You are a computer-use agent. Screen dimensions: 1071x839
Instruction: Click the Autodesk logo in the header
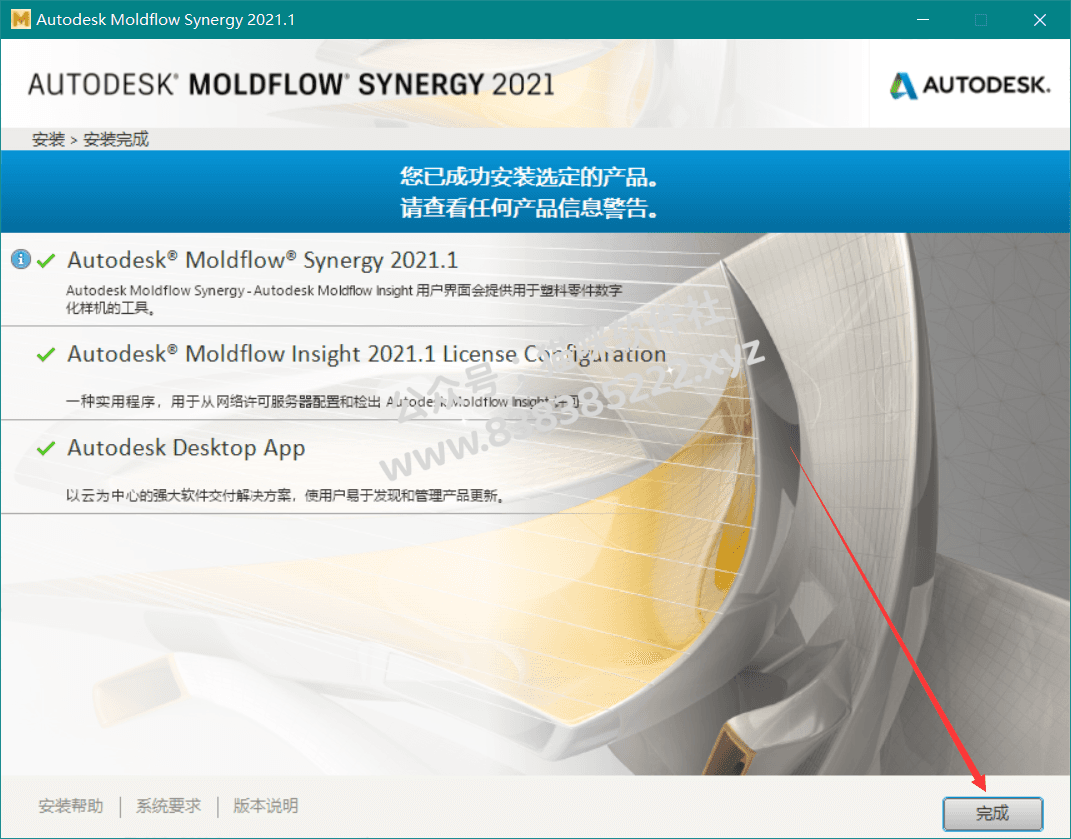tap(969, 85)
